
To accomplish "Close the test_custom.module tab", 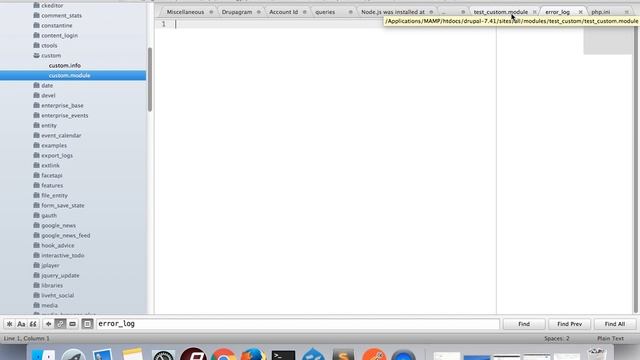I will 534,12.
